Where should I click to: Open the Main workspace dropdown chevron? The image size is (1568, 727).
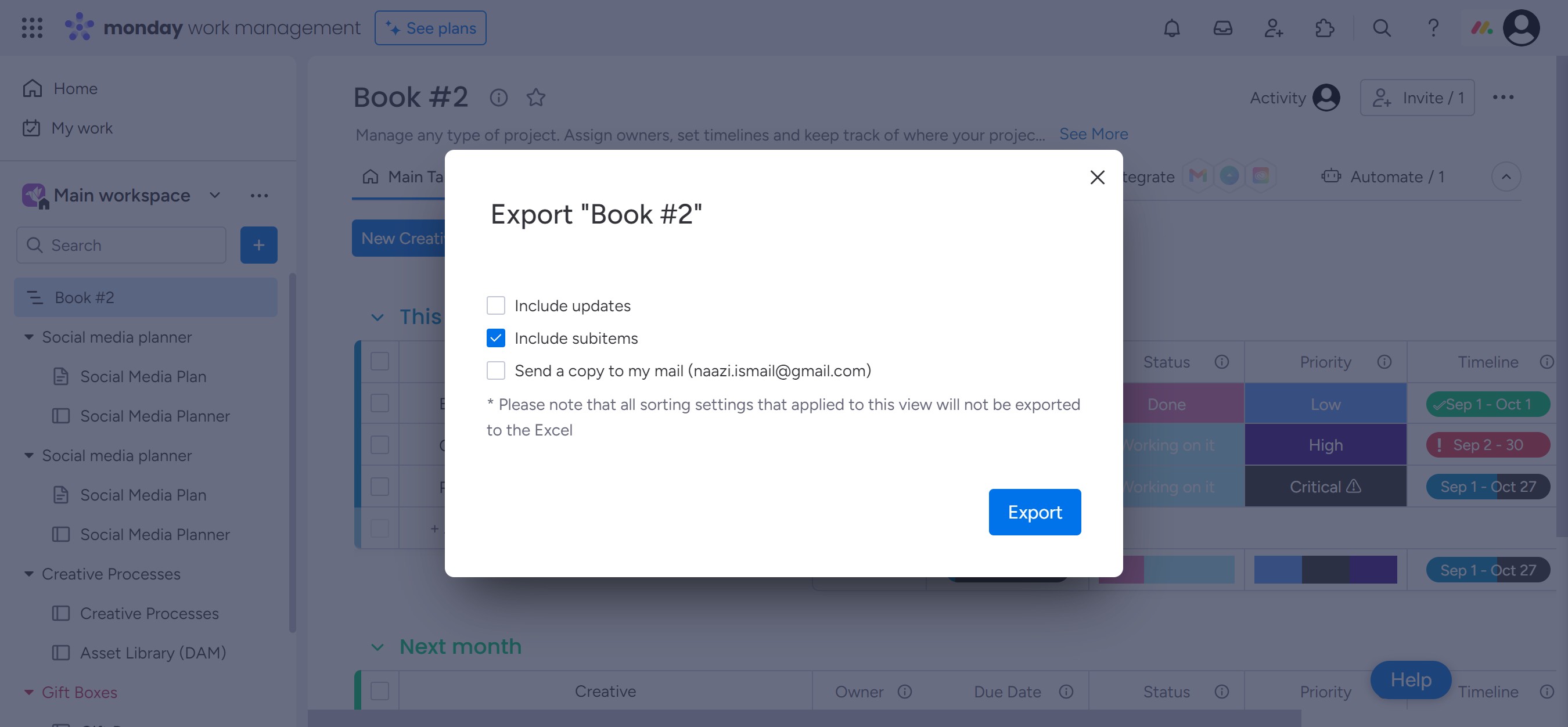(x=215, y=195)
